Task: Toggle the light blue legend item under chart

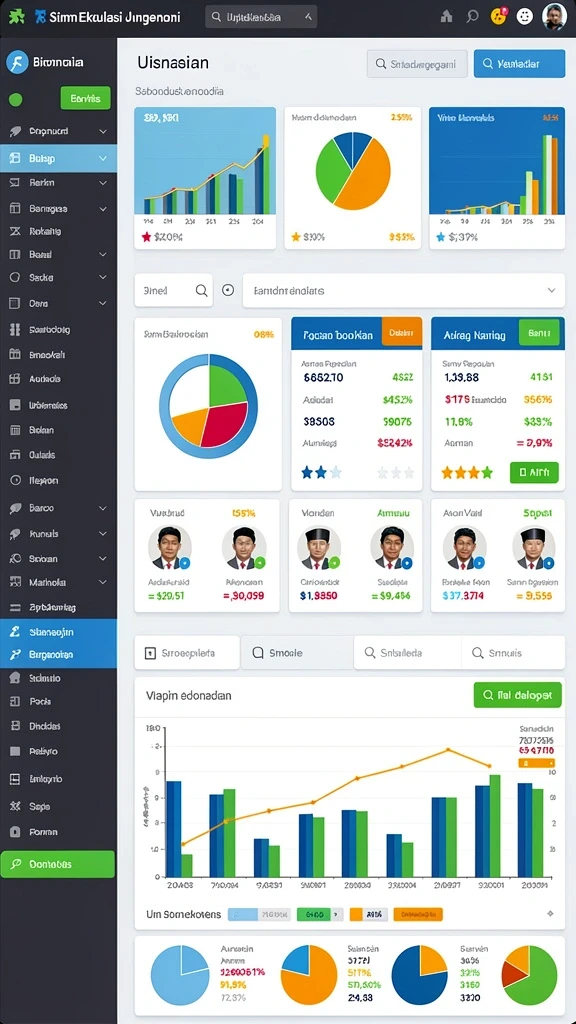Action: click(260, 914)
